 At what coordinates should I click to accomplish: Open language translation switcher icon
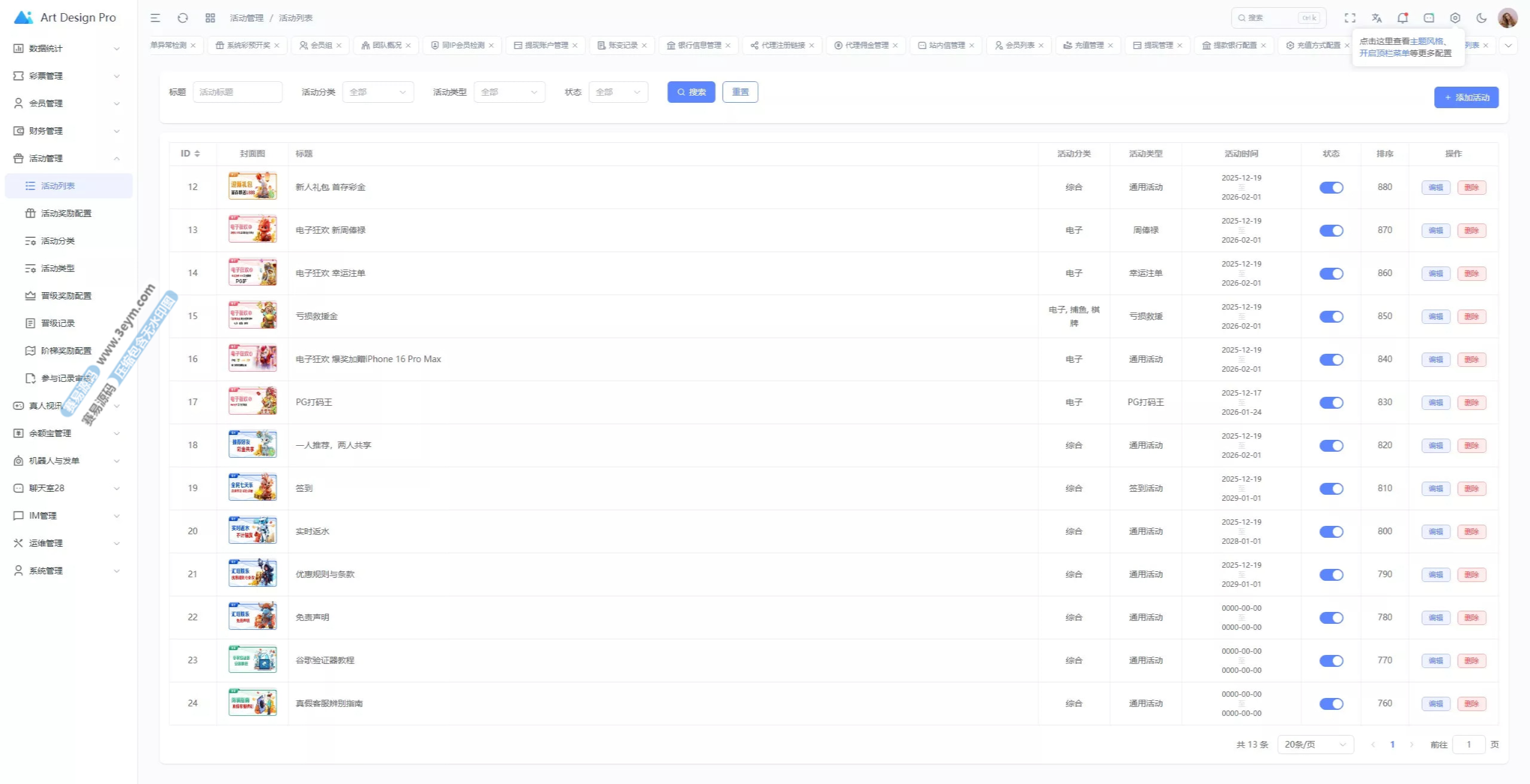1377,18
